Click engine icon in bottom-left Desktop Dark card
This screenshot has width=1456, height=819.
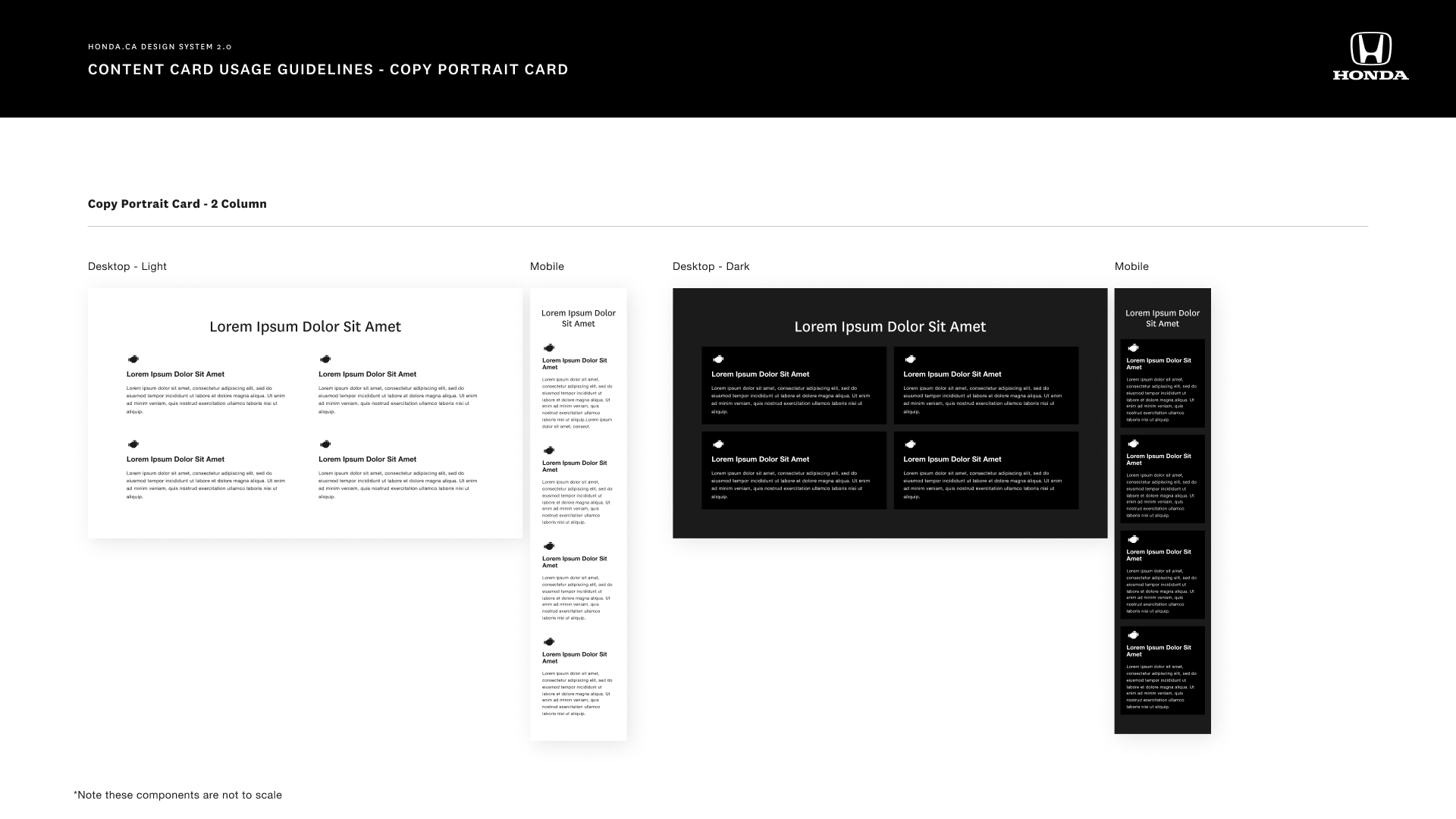pos(718,444)
